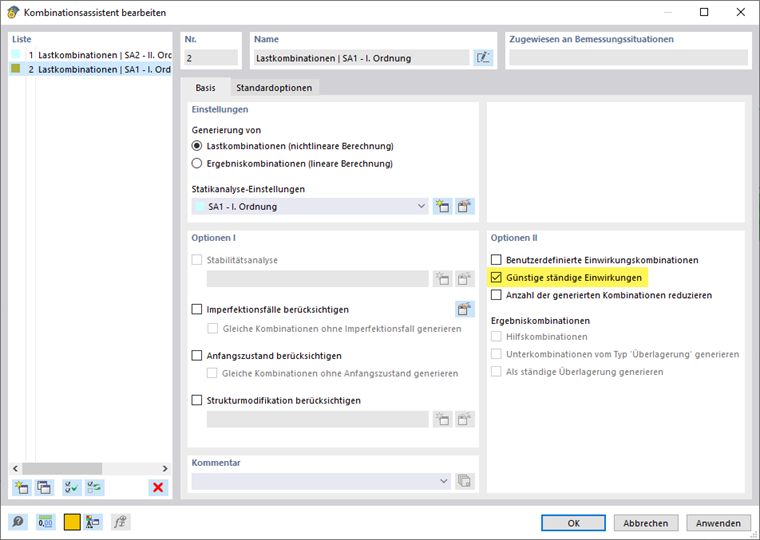Close the Kombinationsassistent bearbeiten dialog
This screenshot has height=540, width=760.
pos(741,12)
